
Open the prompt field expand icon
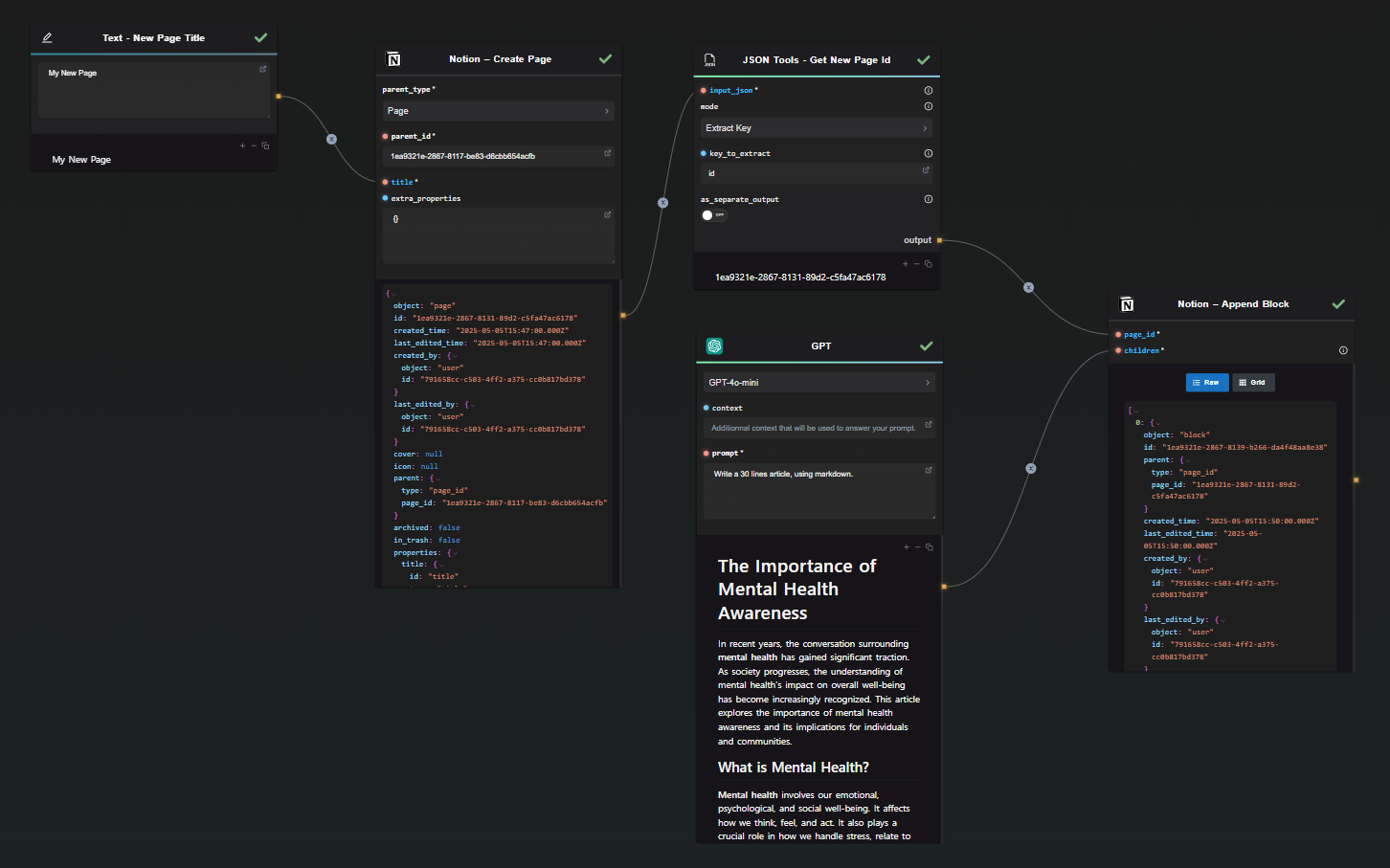coord(928,470)
